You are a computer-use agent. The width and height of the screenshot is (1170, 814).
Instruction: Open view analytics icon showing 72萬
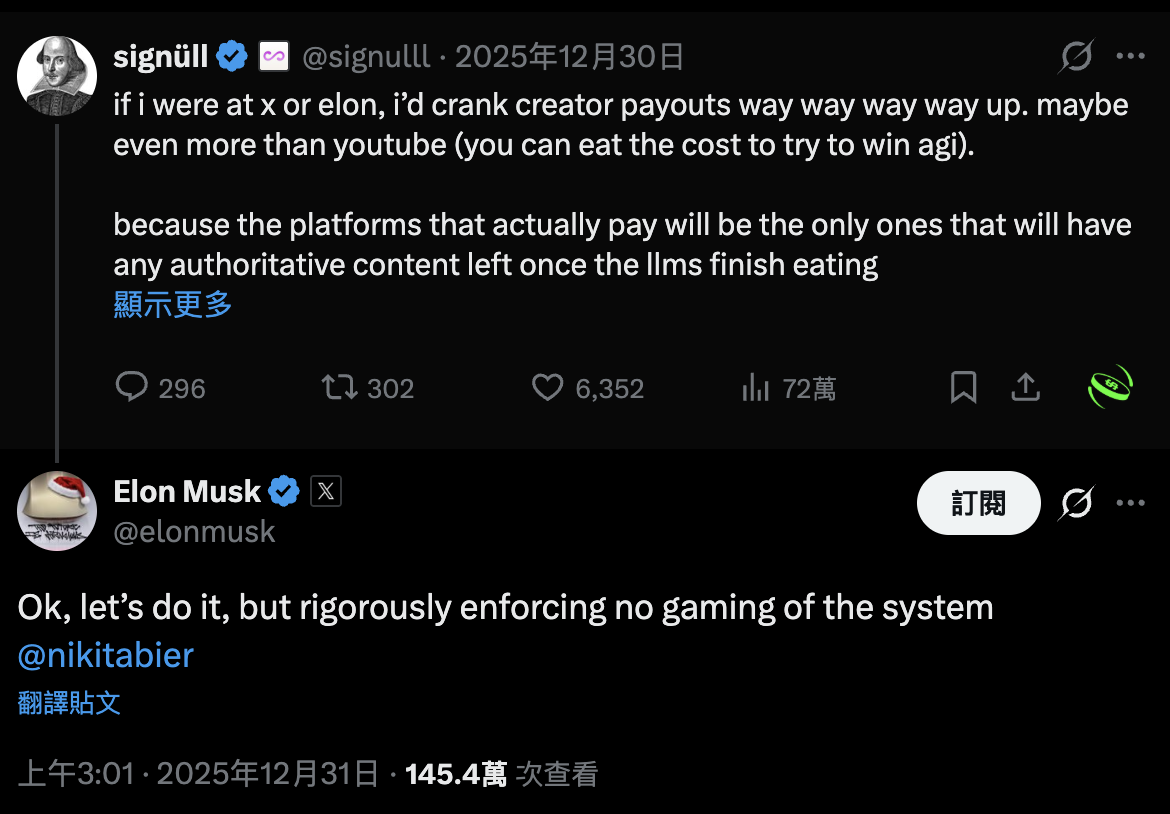click(755, 387)
